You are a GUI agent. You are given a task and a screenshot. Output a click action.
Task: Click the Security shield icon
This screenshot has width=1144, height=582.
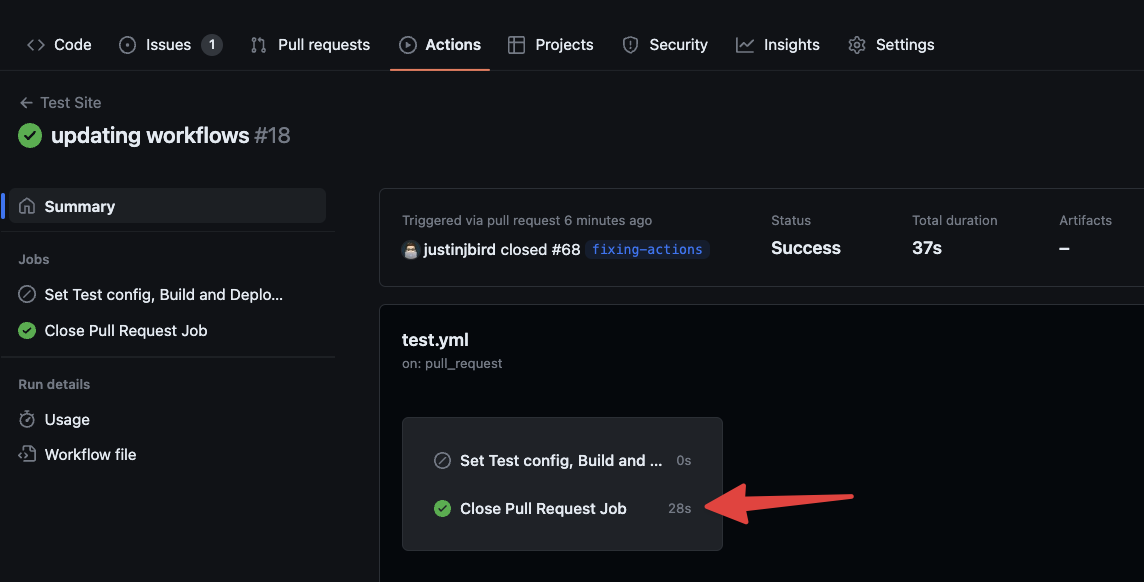(630, 44)
